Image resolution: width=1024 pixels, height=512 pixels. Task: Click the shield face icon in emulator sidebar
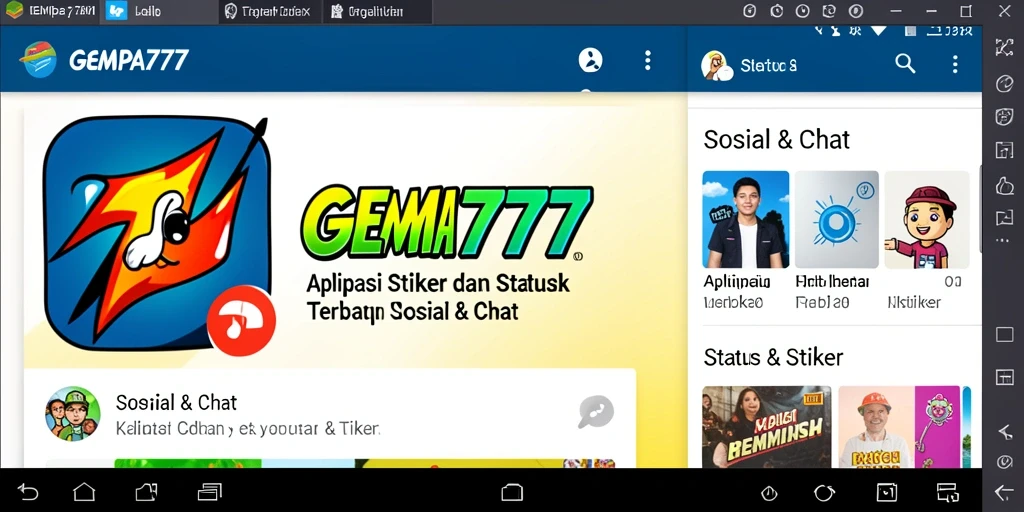coord(1004,116)
